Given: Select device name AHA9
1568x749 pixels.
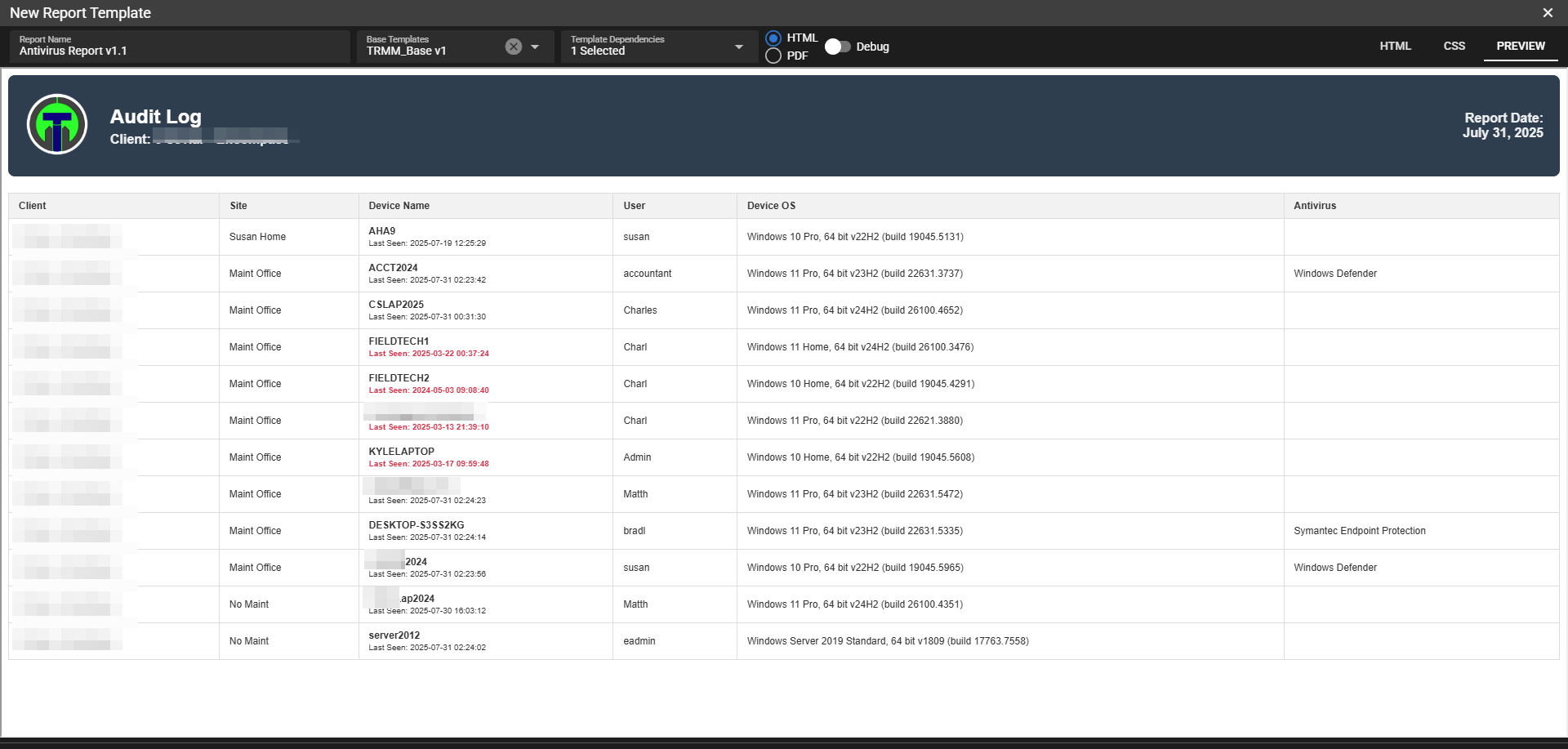Looking at the screenshot, I should (x=381, y=231).
